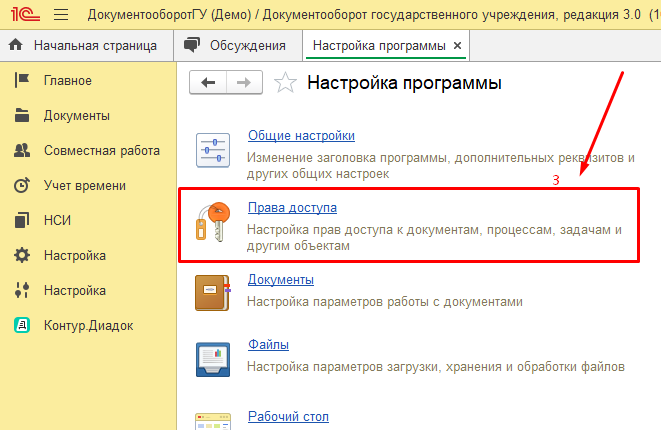Click the Главное flag icon
Screen dimensions: 661x430
click(x=22, y=80)
